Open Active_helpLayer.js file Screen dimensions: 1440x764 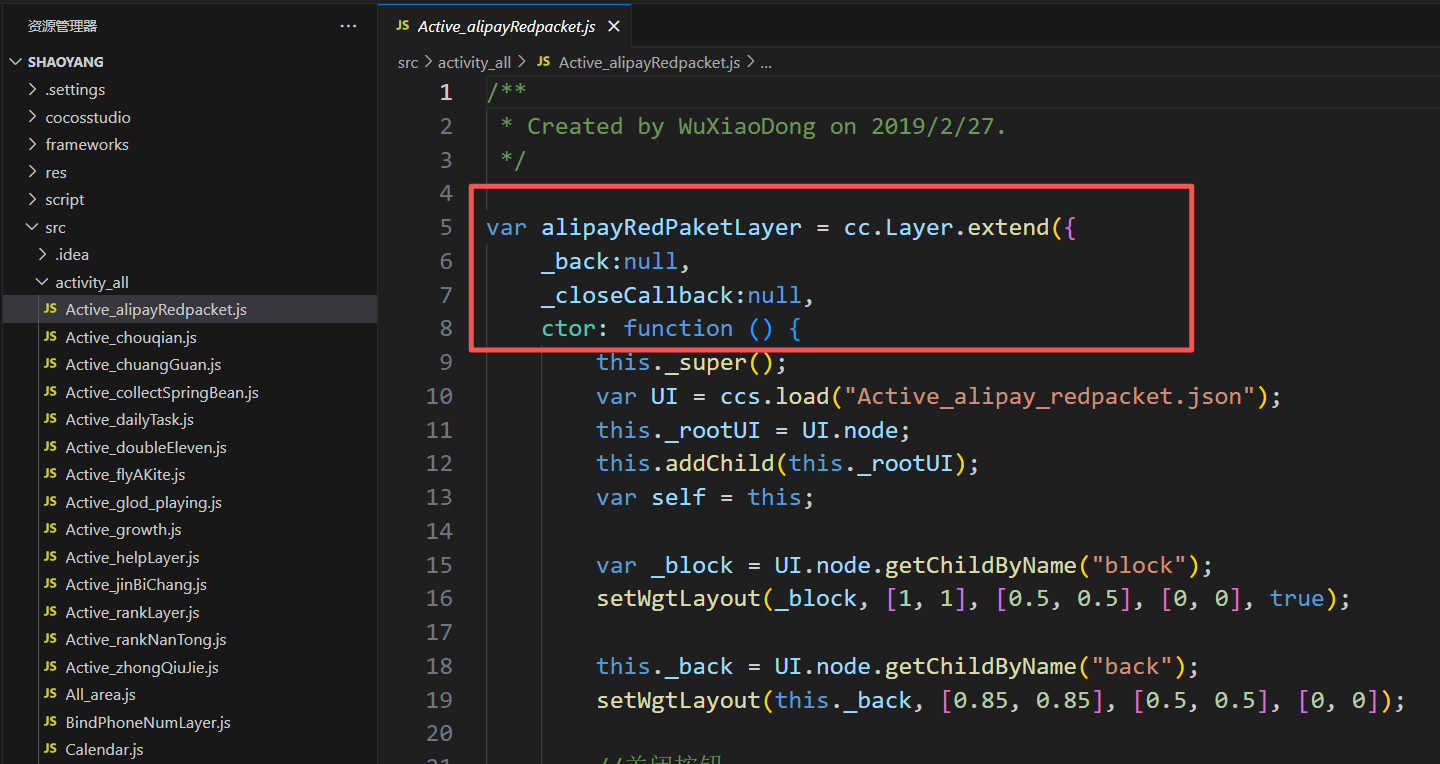pyautogui.click(x=190, y=557)
